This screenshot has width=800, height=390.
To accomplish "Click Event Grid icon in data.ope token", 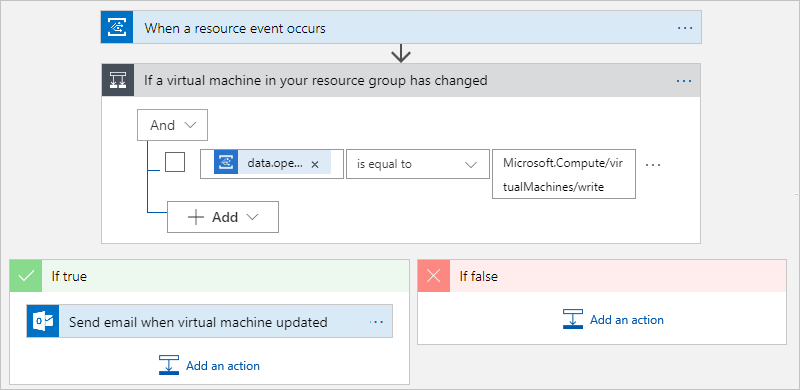I will (x=226, y=163).
